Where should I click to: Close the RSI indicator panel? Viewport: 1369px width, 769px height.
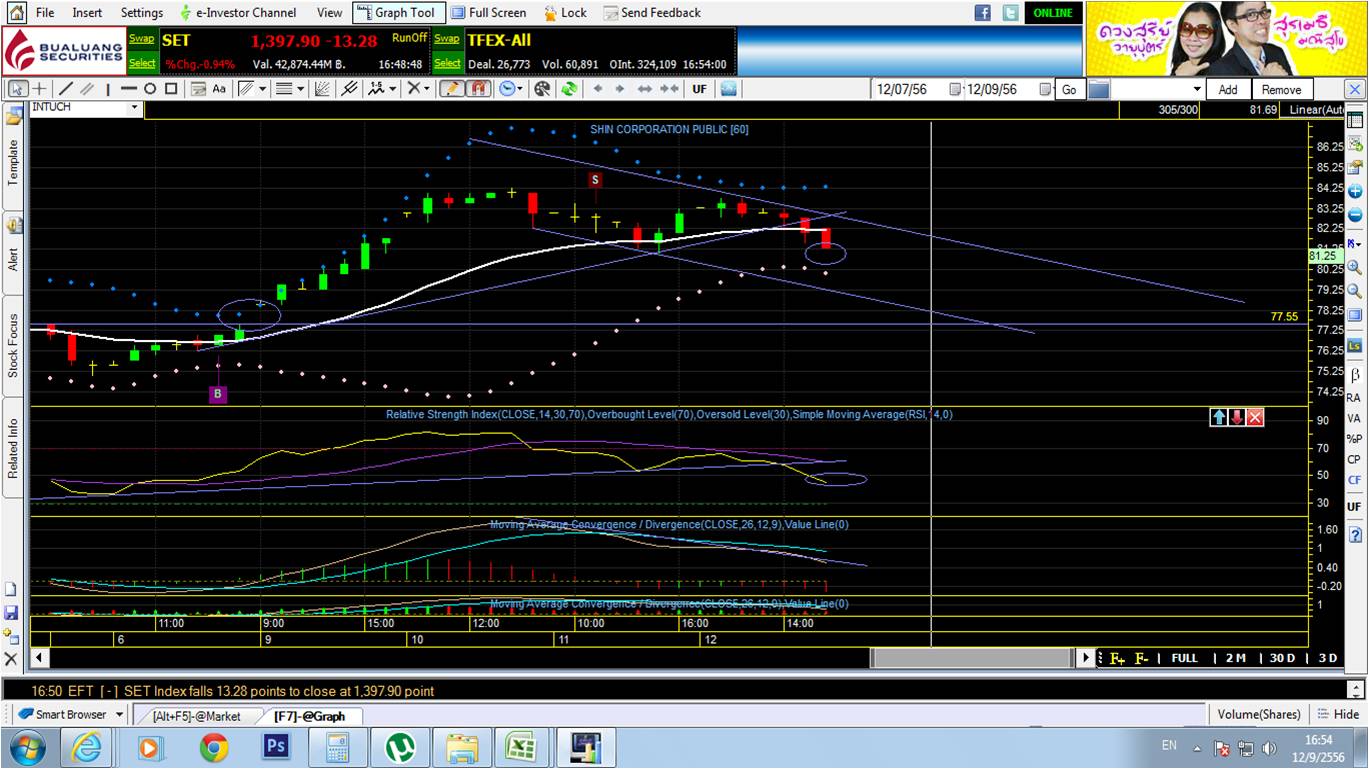tap(1255, 417)
